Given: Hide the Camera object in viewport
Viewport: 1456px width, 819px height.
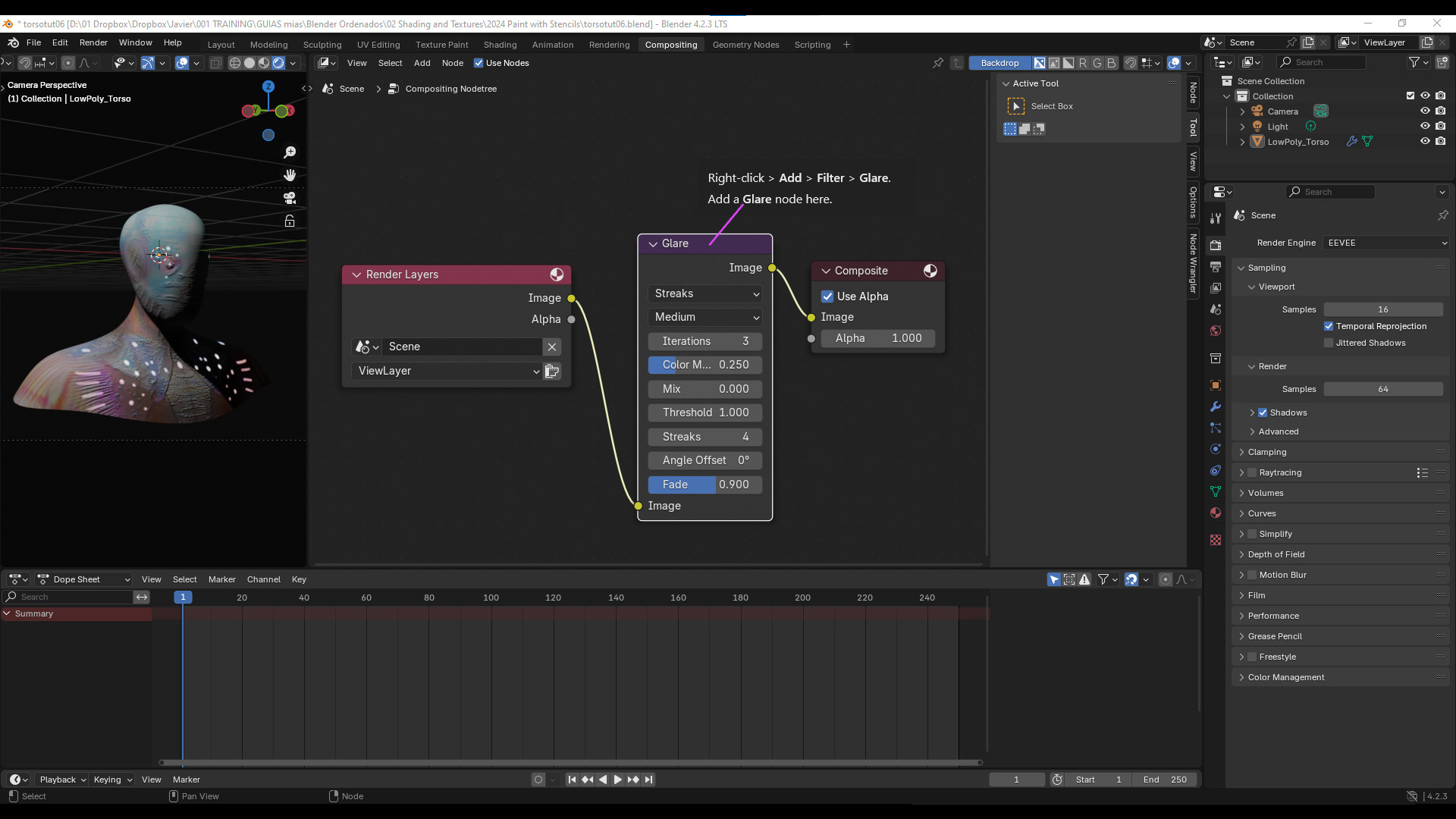Looking at the screenshot, I should [x=1425, y=111].
